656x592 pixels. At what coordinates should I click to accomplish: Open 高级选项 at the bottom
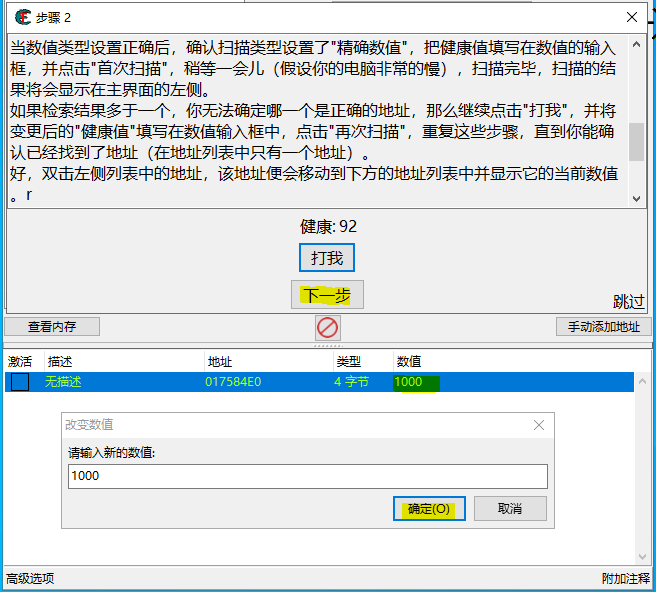(30, 579)
